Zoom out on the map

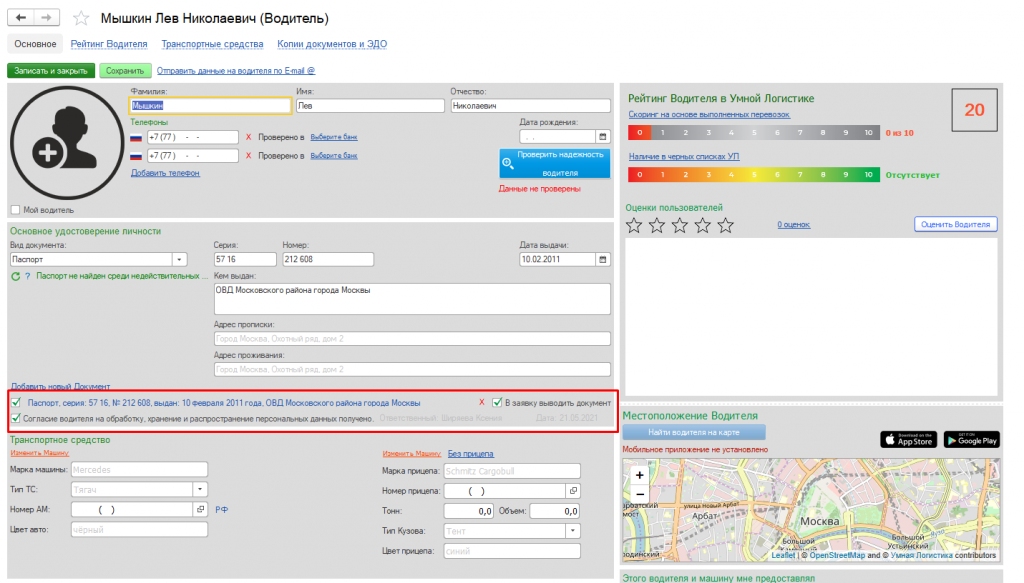(x=639, y=494)
